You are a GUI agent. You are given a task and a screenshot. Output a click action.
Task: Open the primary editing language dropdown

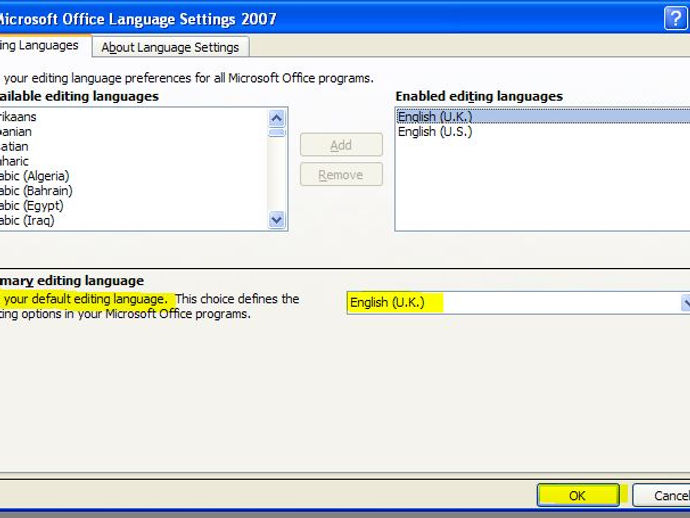click(685, 303)
